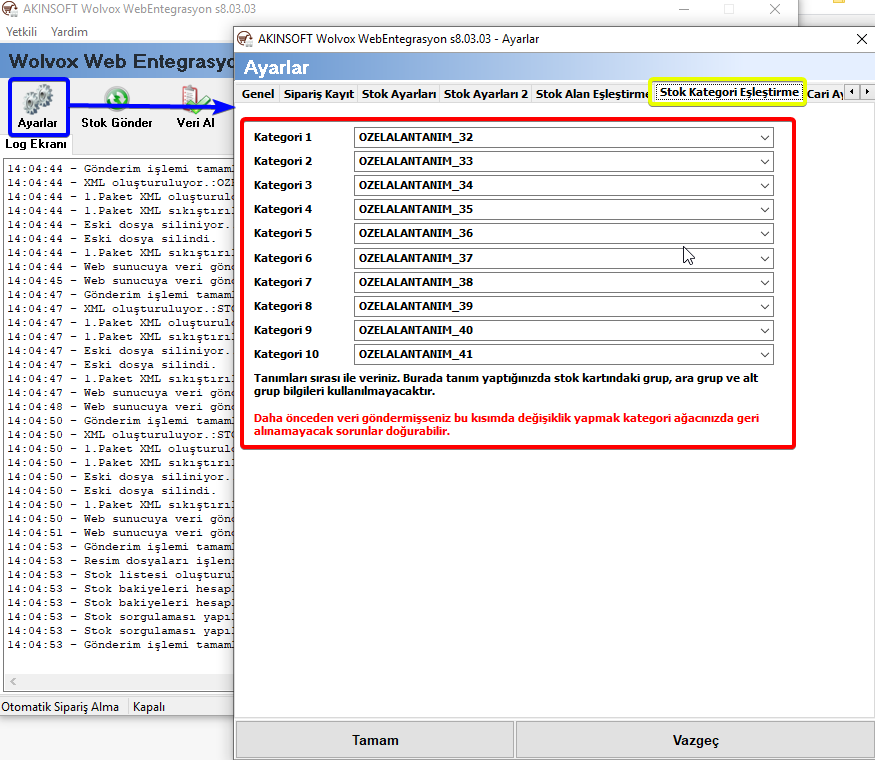The width and height of the screenshot is (875, 760).
Task: Open the Yetkili menu in main window
Action: point(22,32)
